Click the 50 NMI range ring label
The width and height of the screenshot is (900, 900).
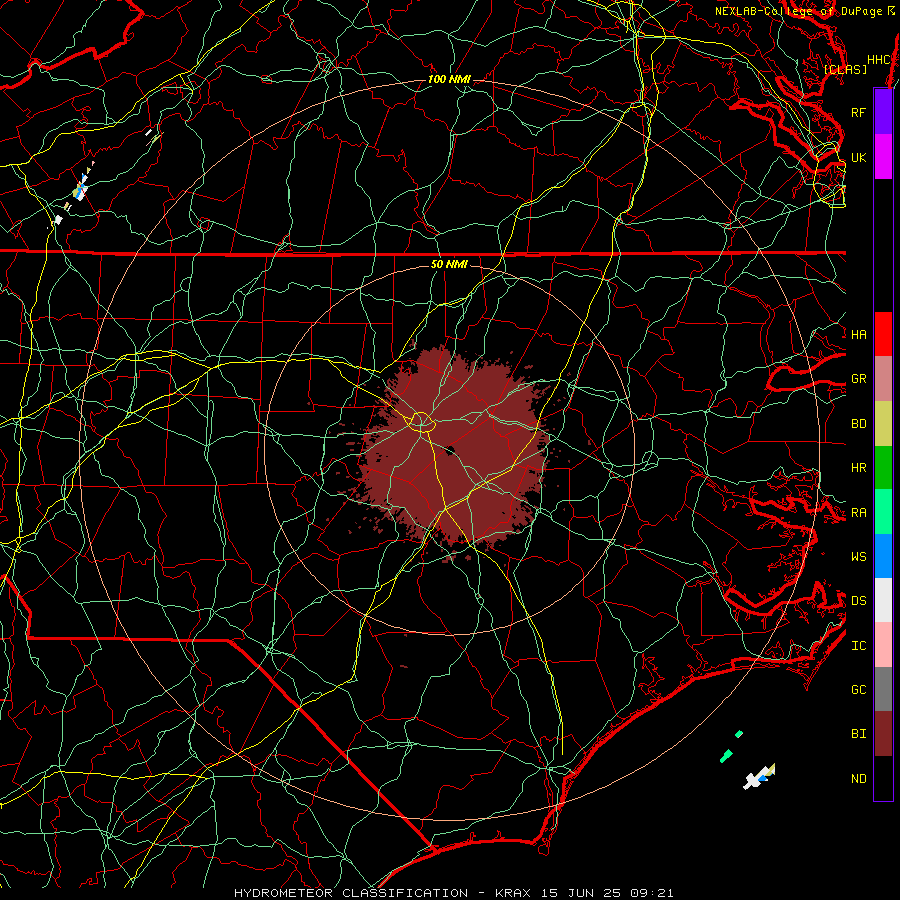click(x=449, y=264)
